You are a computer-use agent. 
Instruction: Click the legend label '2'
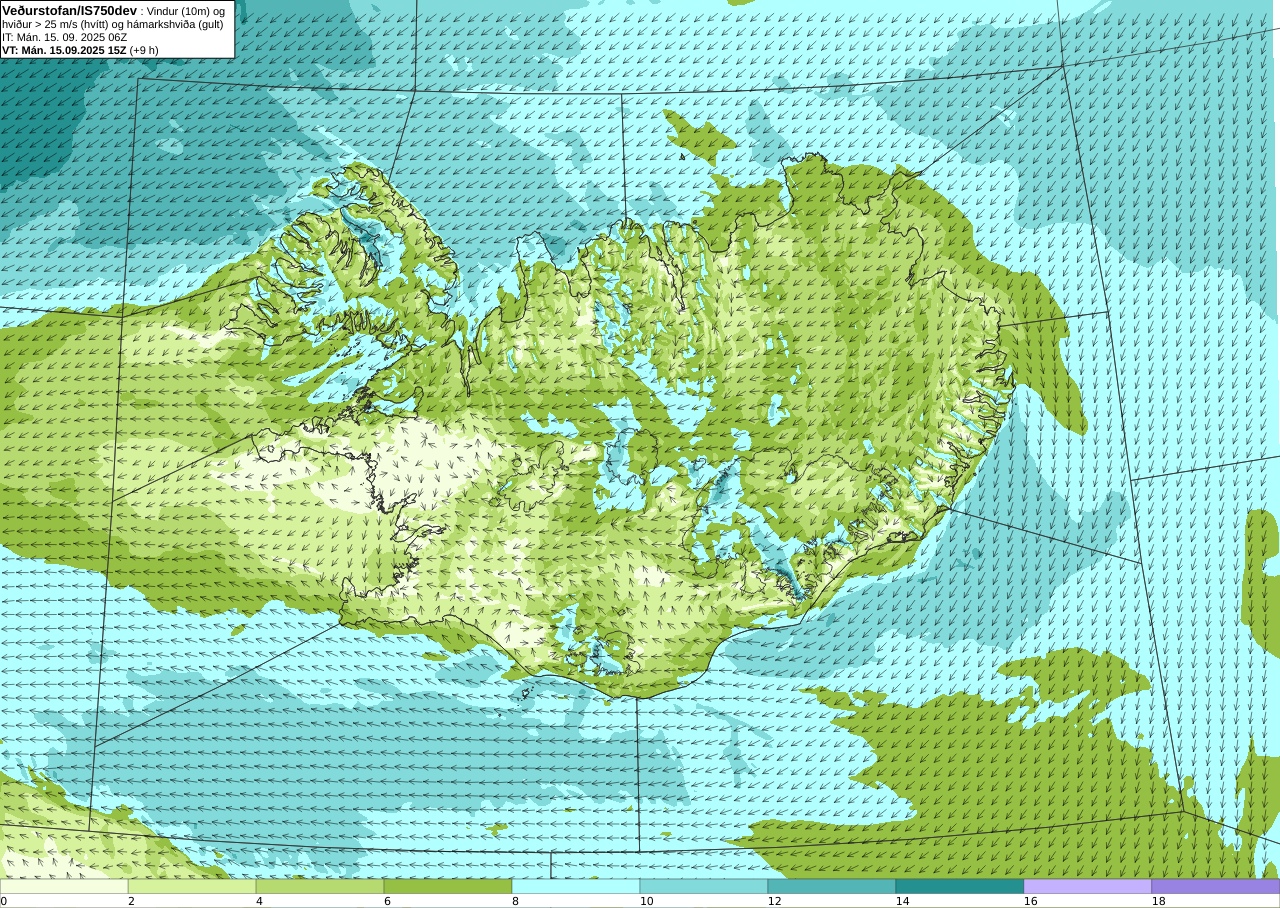131,901
